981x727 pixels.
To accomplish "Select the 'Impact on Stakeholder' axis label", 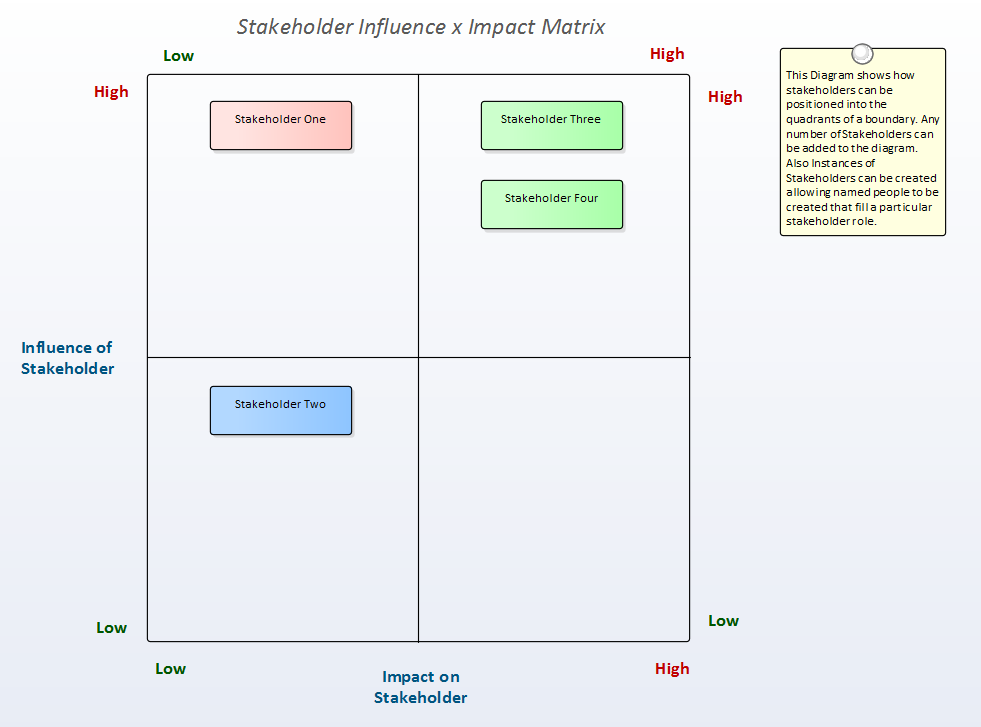I will [421, 687].
